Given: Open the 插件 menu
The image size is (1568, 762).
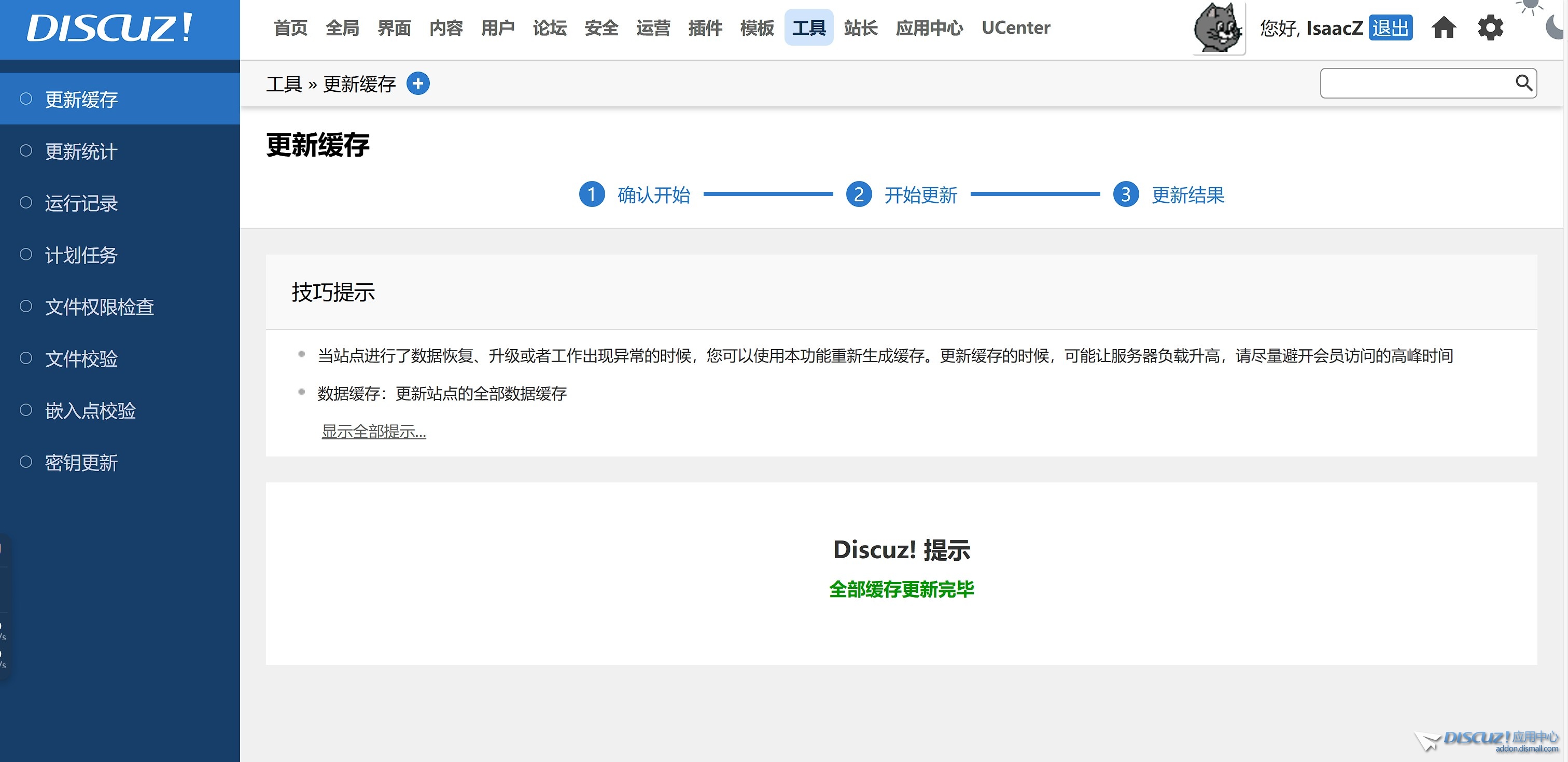Looking at the screenshot, I should [x=705, y=28].
